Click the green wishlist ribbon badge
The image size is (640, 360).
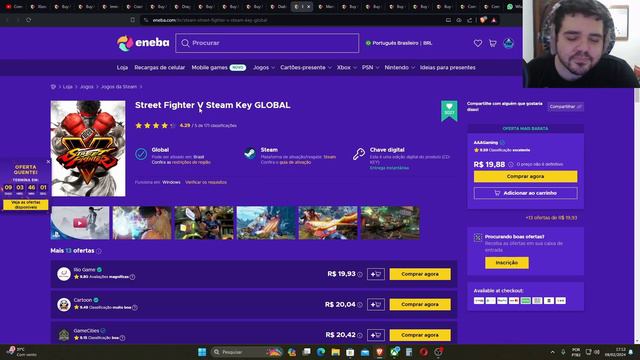pyautogui.click(x=449, y=111)
